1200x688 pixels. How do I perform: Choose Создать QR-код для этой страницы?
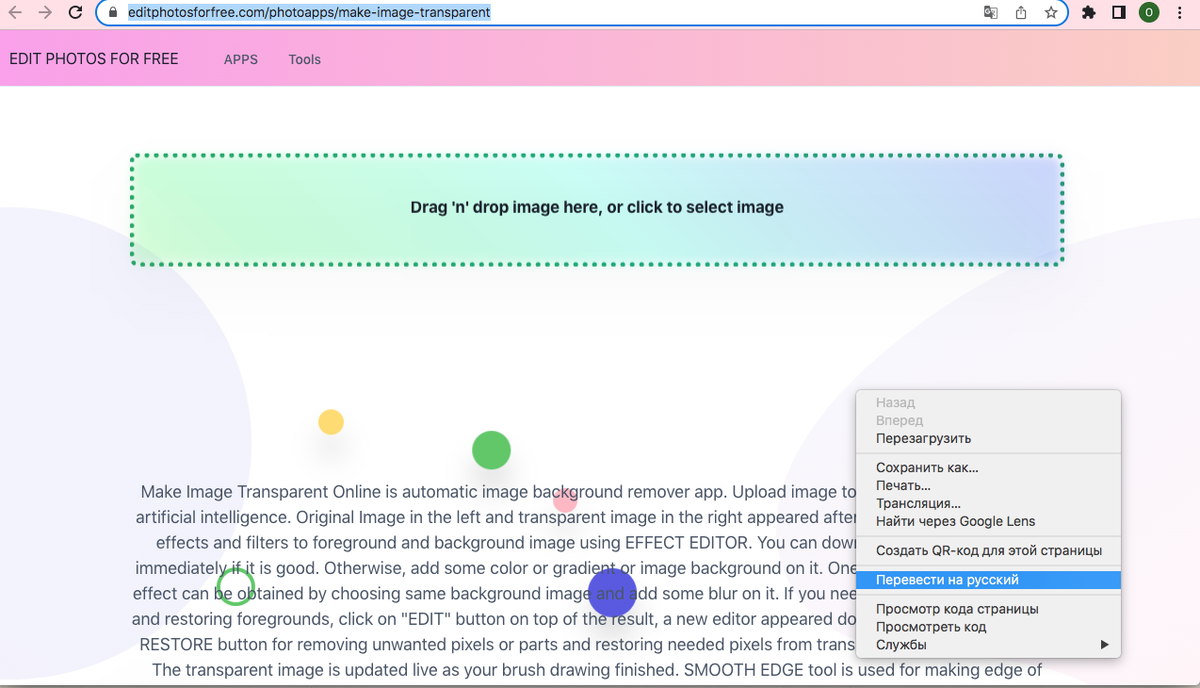pyautogui.click(x=988, y=550)
